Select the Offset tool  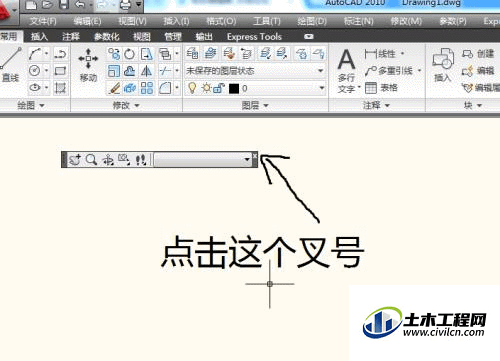pyautogui.click(x=130, y=71)
